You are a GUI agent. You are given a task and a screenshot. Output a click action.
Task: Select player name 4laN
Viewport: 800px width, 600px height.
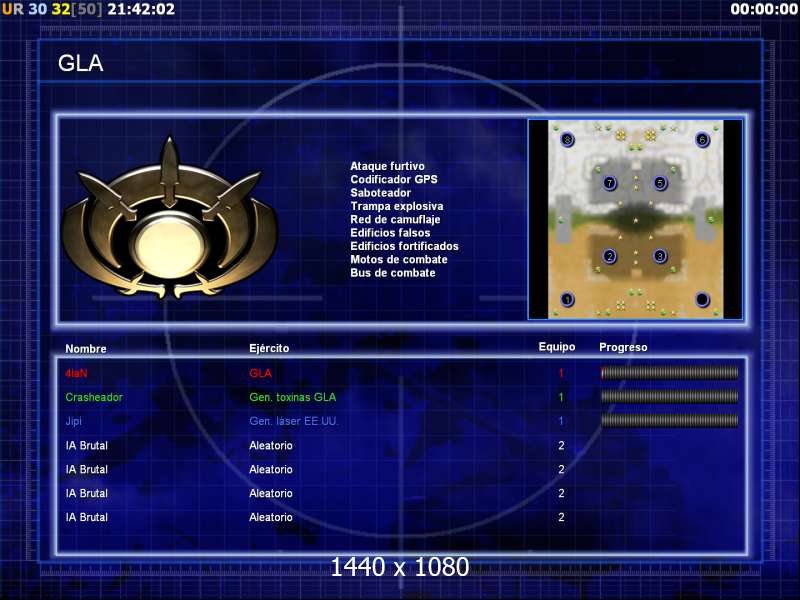[77, 373]
